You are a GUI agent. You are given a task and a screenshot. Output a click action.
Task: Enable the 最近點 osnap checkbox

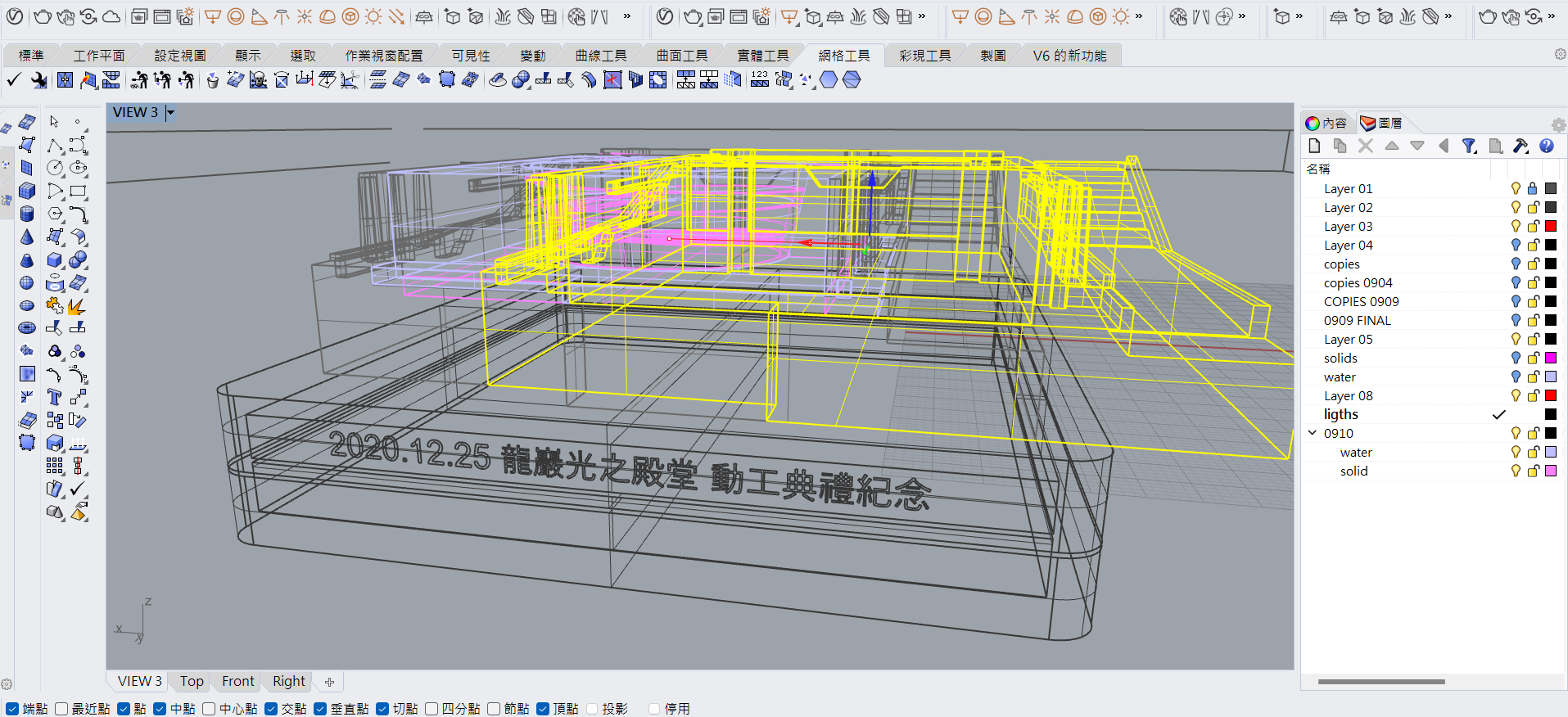62,709
